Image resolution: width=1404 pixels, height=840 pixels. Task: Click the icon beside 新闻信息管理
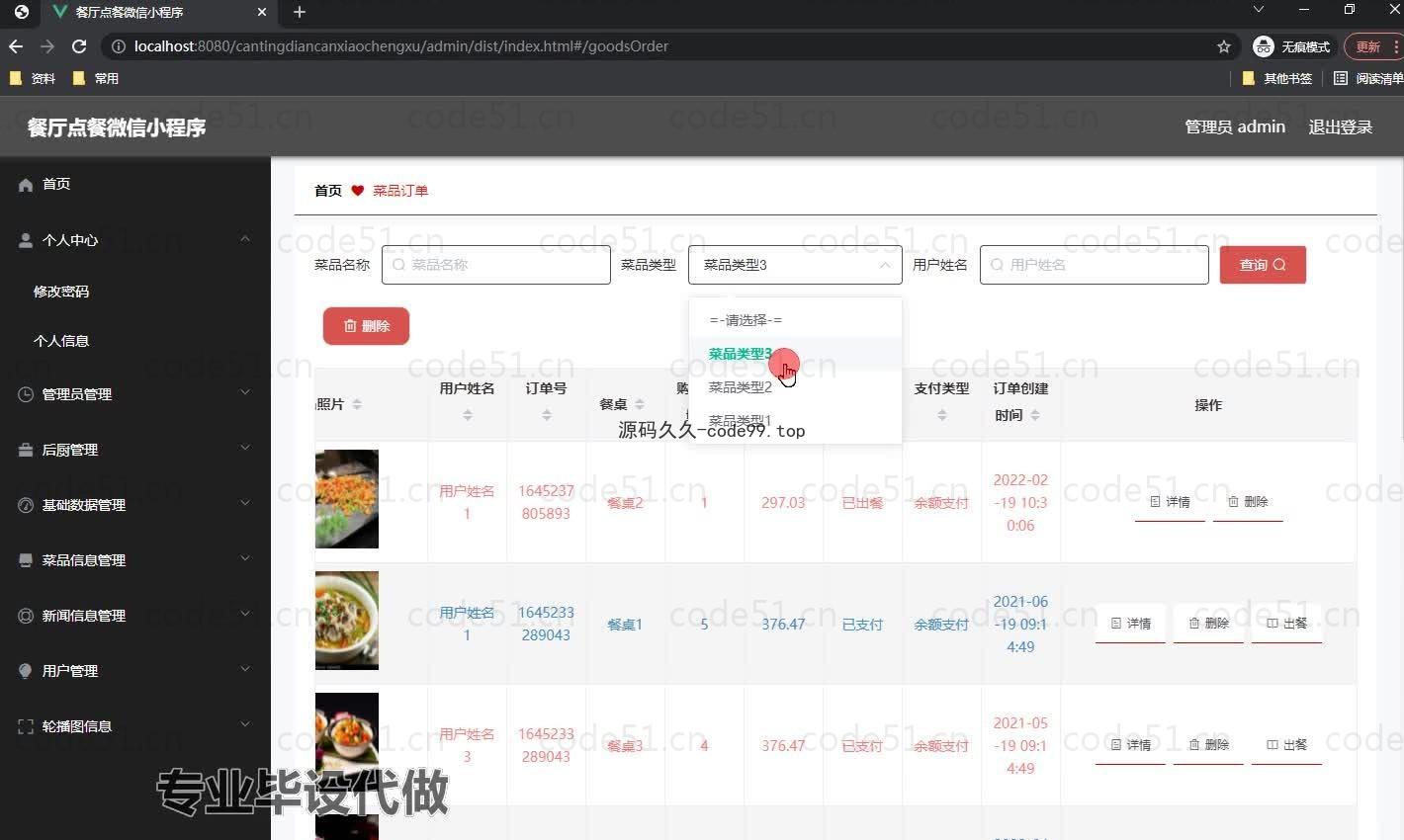26,616
